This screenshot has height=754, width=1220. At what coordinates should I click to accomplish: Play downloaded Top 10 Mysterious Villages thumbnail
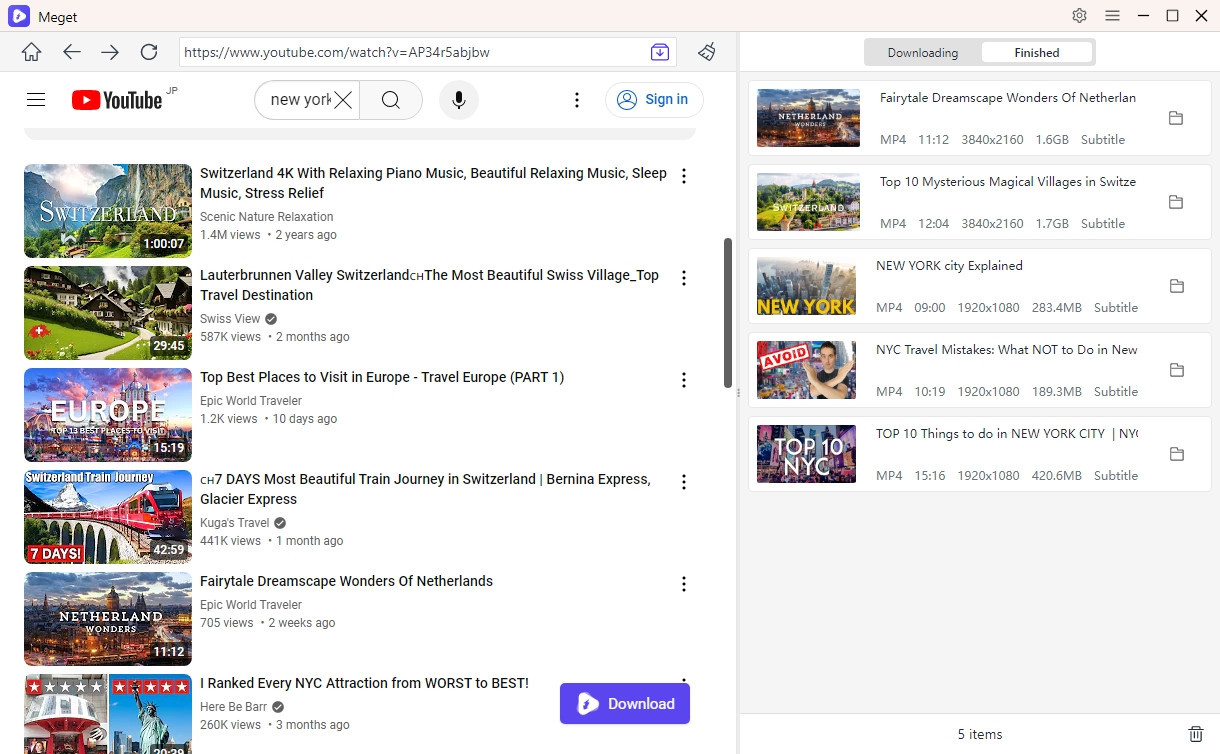(808, 202)
